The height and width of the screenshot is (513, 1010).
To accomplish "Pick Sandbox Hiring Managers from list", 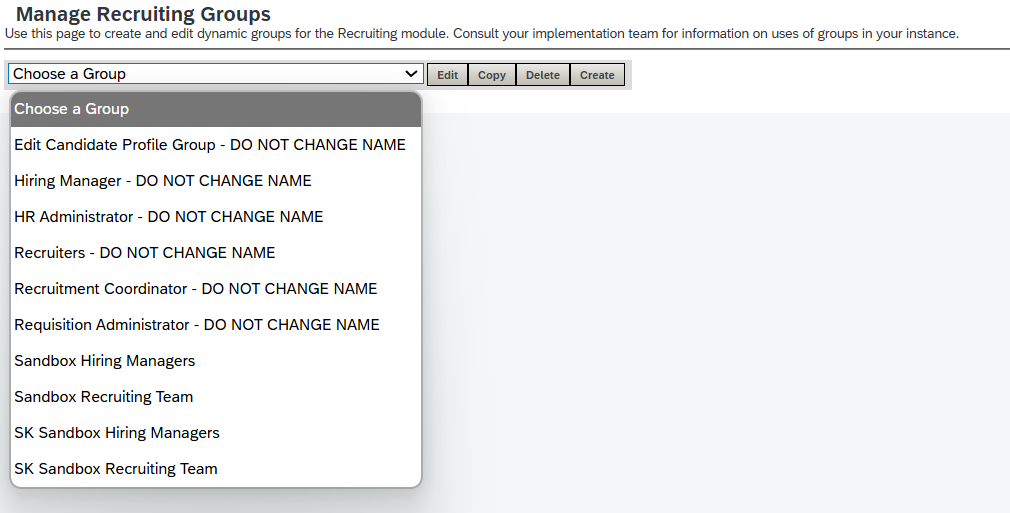I will (x=216, y=361).
